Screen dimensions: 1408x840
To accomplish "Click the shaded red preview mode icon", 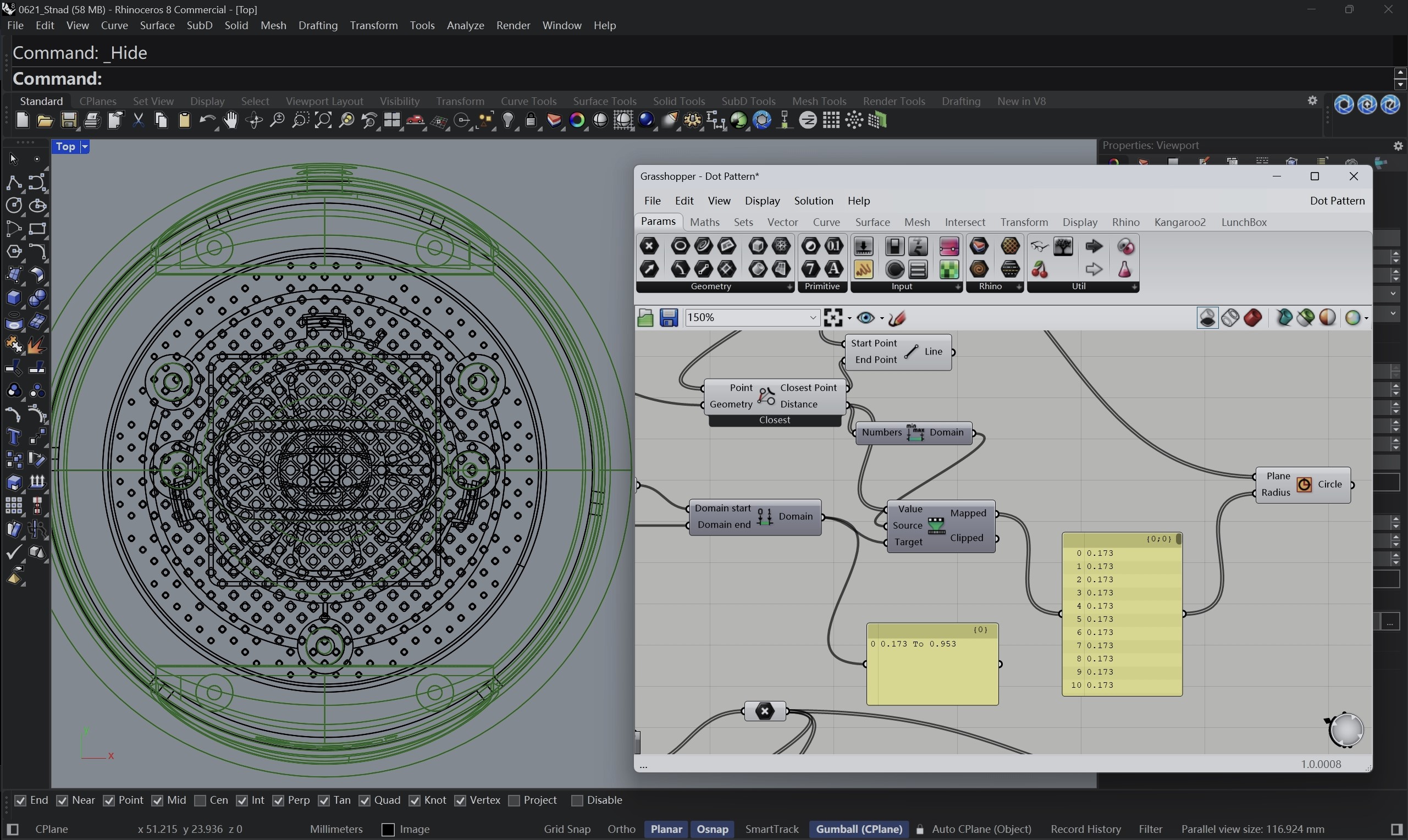I will [1253, 318].
